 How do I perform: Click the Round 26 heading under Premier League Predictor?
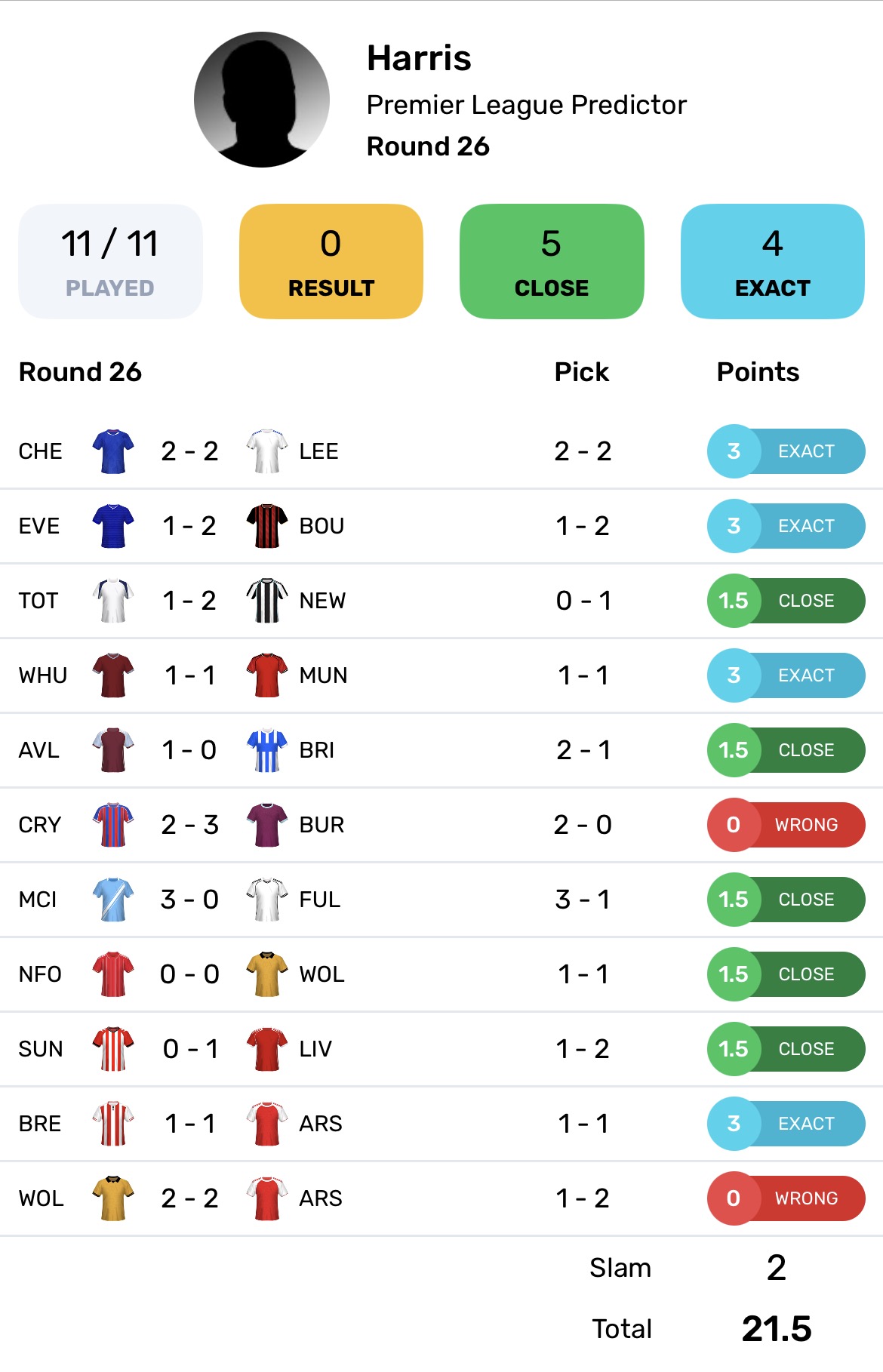point(428,146)
